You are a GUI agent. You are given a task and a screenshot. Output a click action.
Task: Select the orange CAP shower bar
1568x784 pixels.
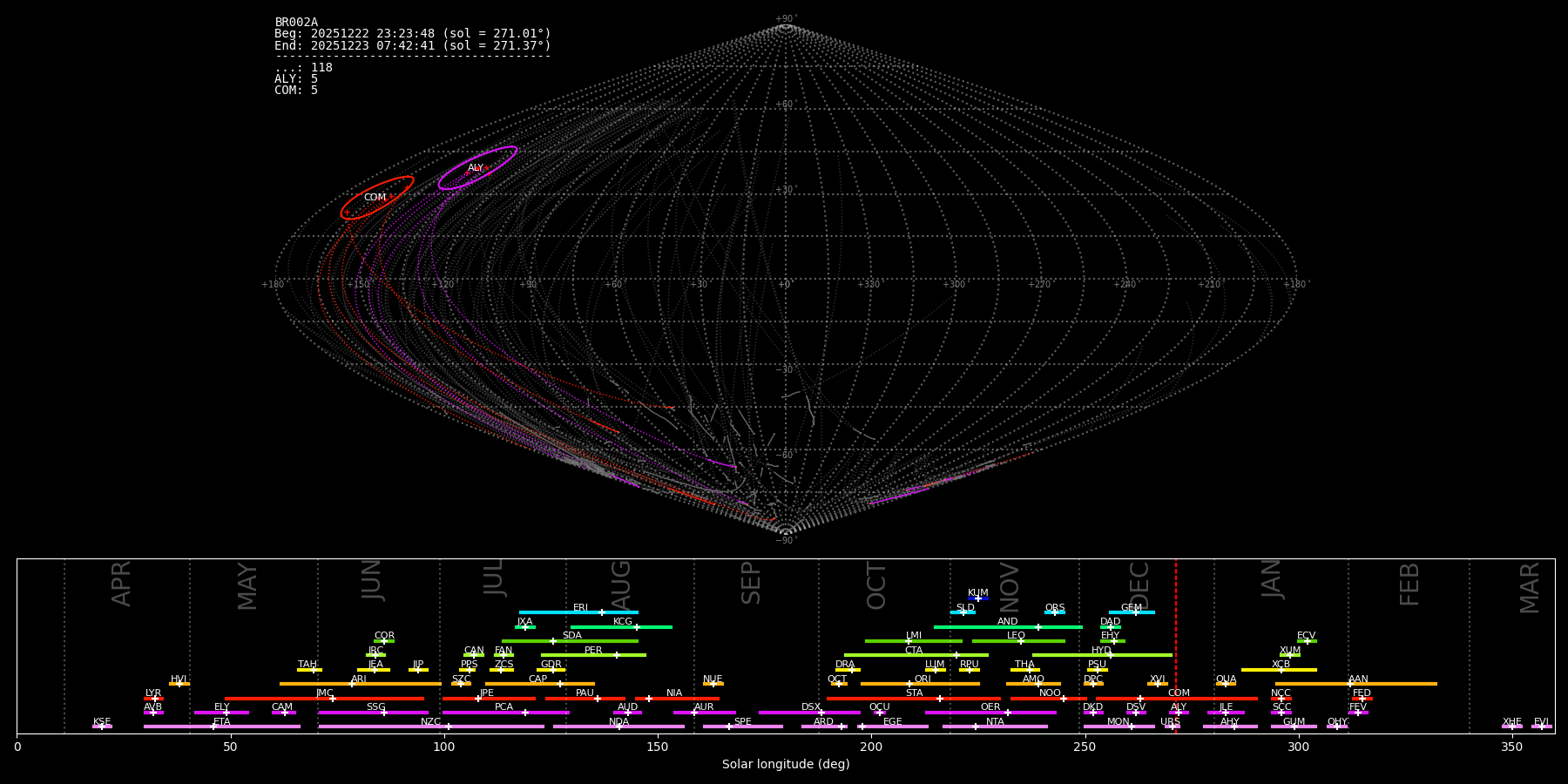click(540, 684)
